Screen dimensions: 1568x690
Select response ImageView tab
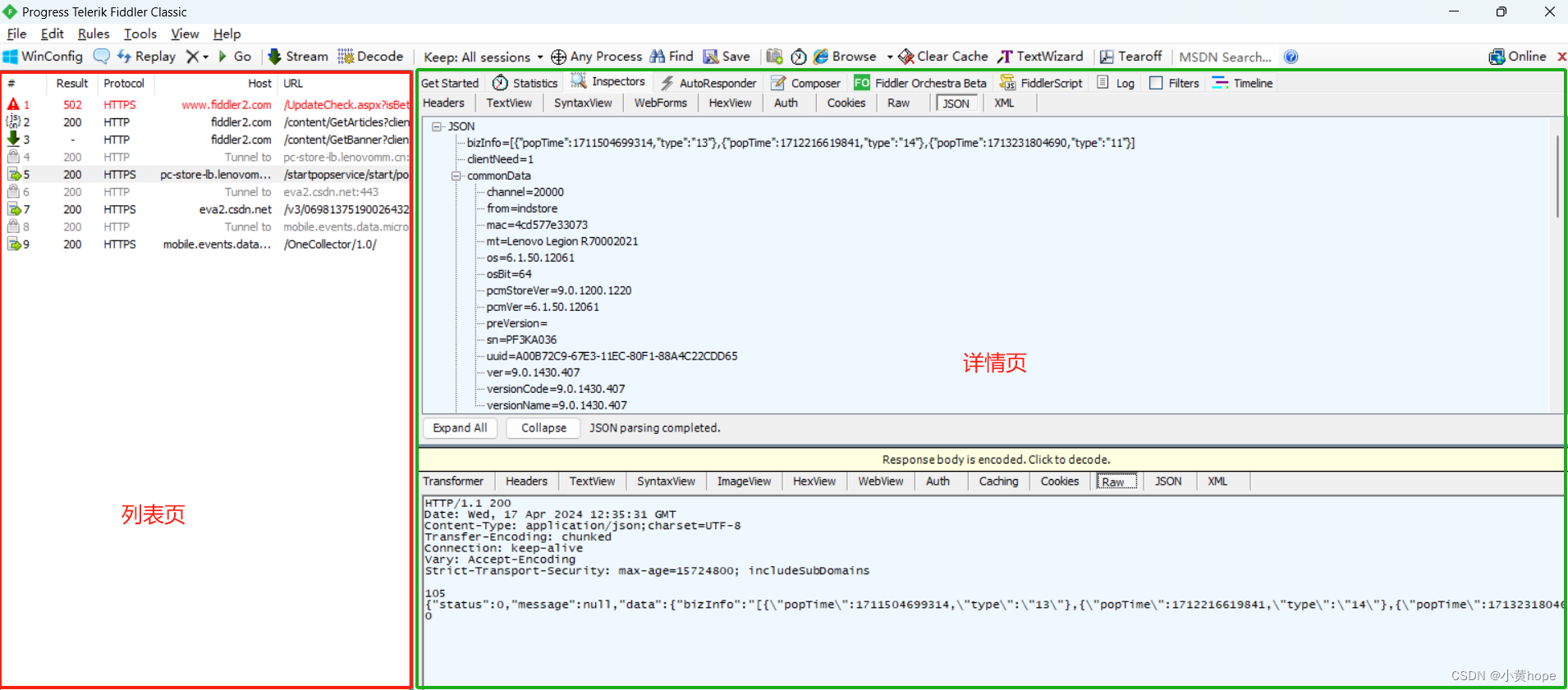point(744,481)
